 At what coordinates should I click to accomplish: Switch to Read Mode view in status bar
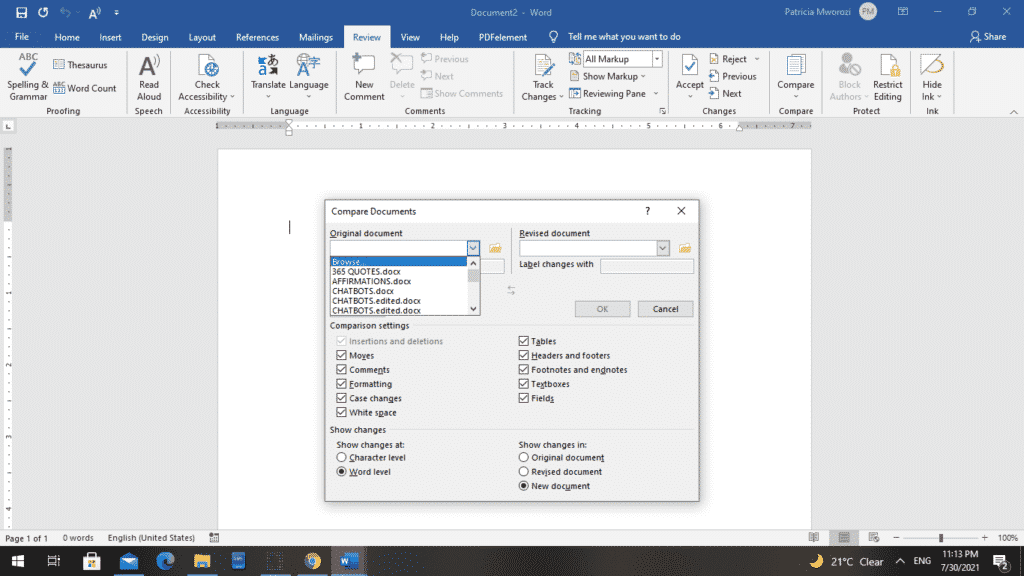[814, 537]
